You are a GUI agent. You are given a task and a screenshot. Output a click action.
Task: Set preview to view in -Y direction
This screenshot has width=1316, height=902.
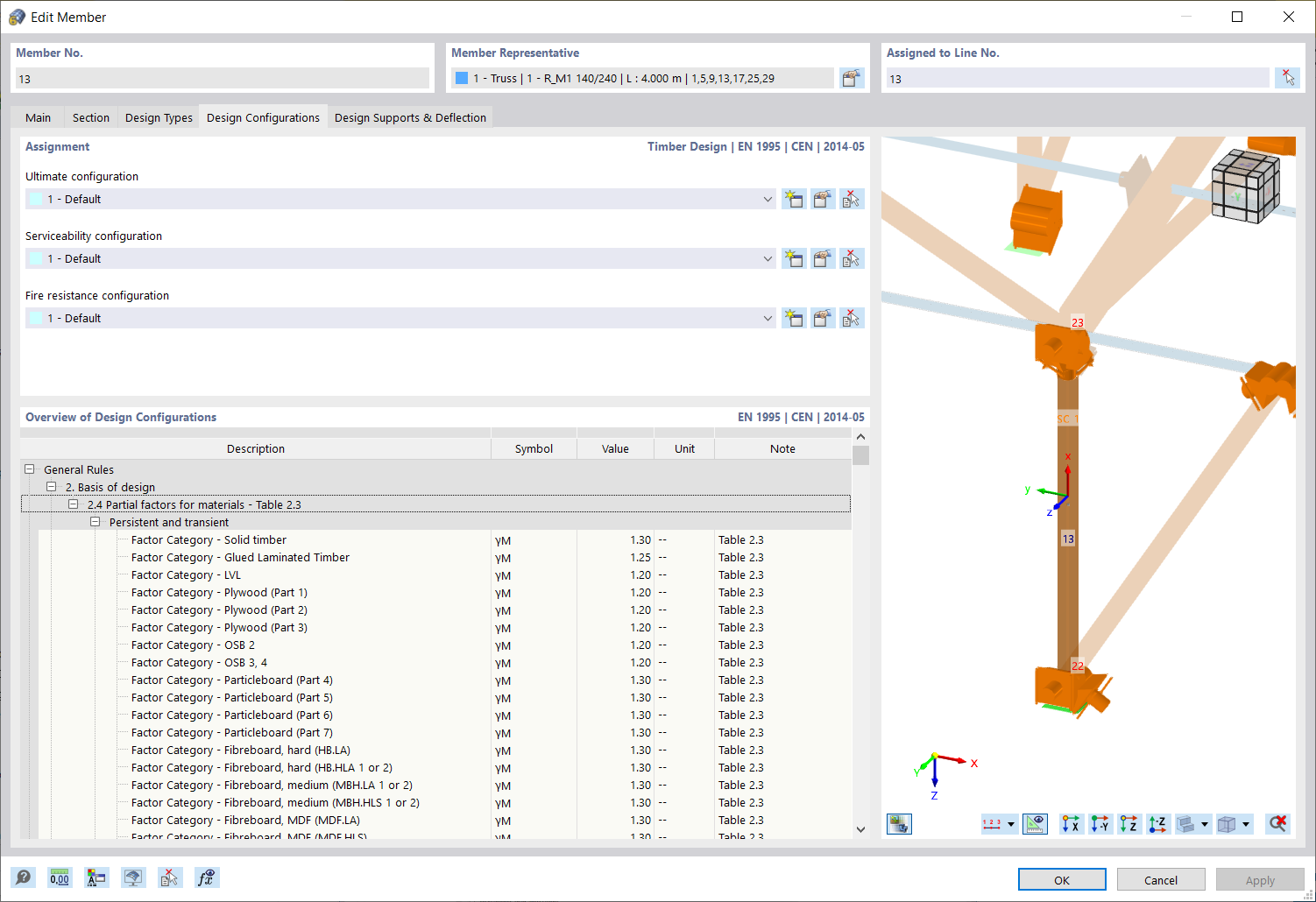coord(1100,824)
